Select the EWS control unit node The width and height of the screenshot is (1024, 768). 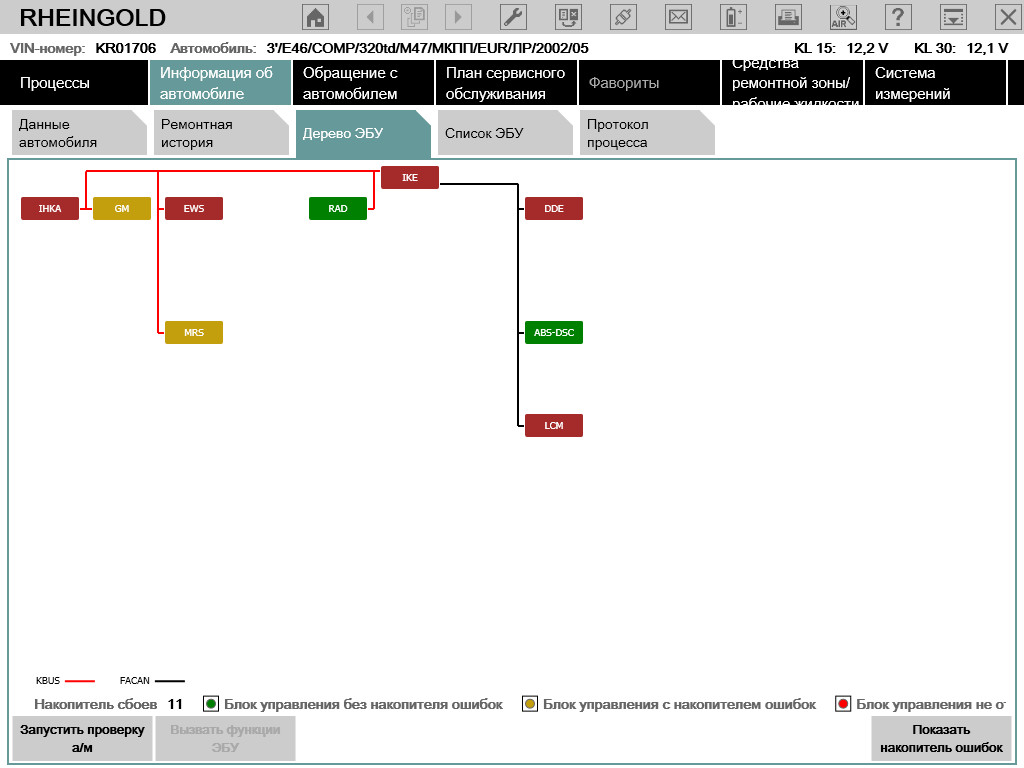[x=194, y=208]
